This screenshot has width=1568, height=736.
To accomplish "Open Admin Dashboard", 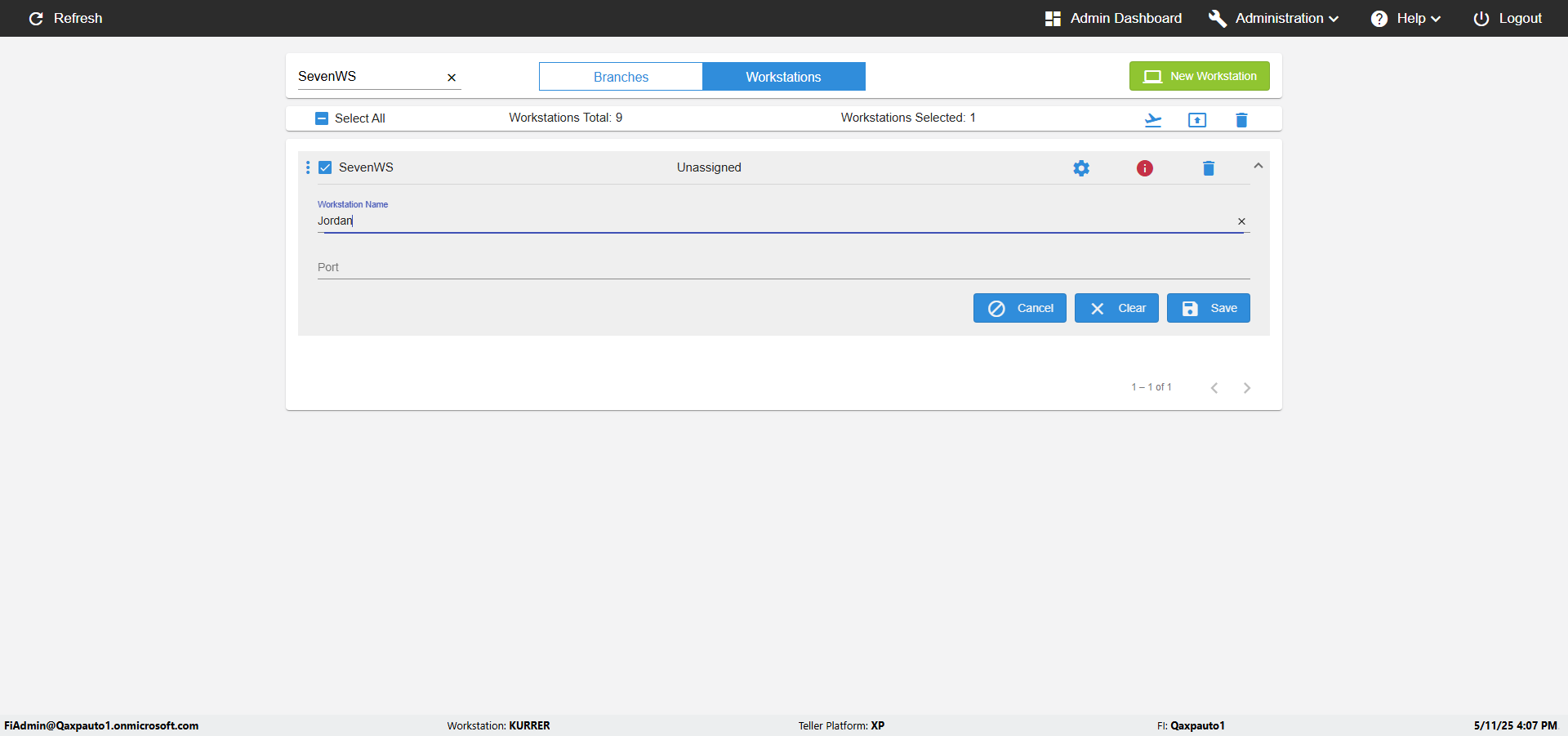I will 1113,18.
